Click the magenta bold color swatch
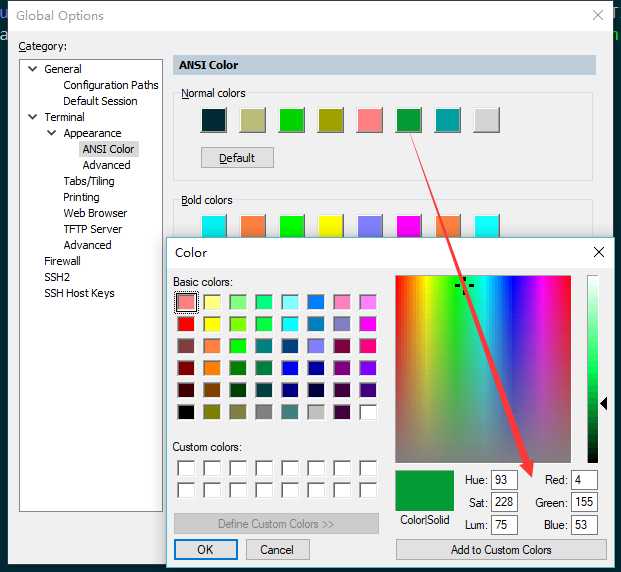 coord(409,226)
